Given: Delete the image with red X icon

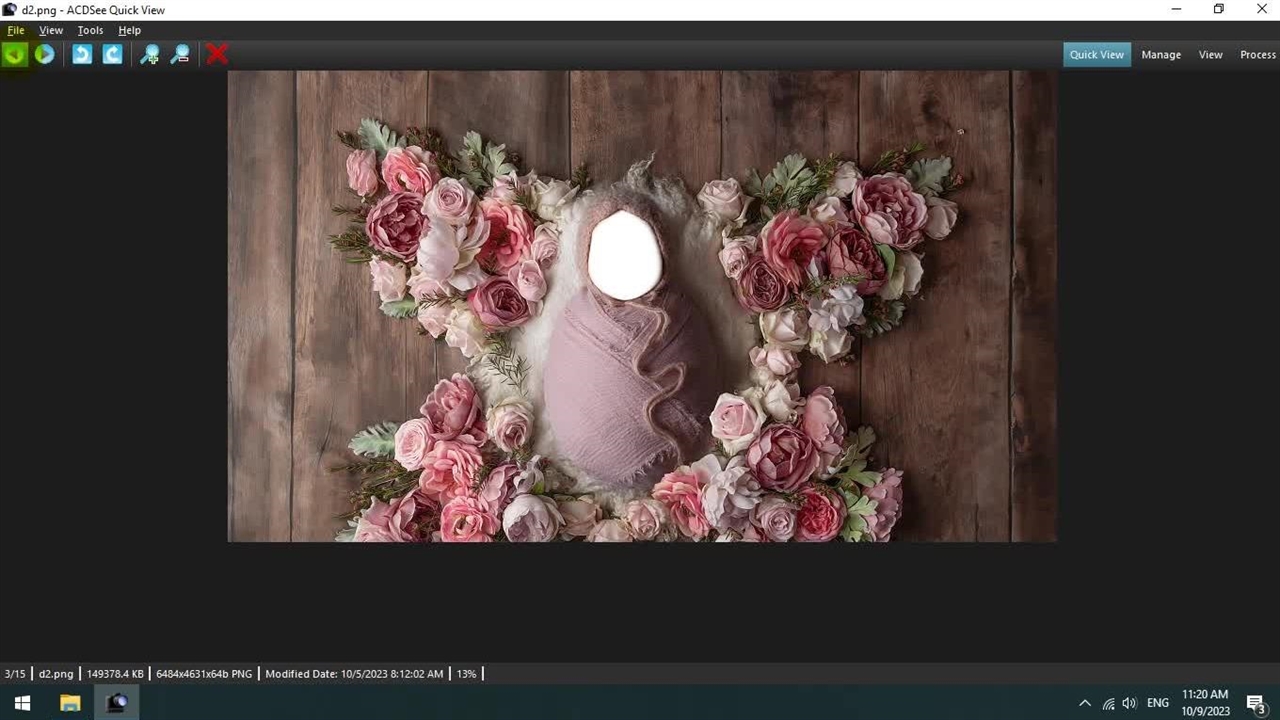Looking at the screenshot, I should (x=217, y=55).
